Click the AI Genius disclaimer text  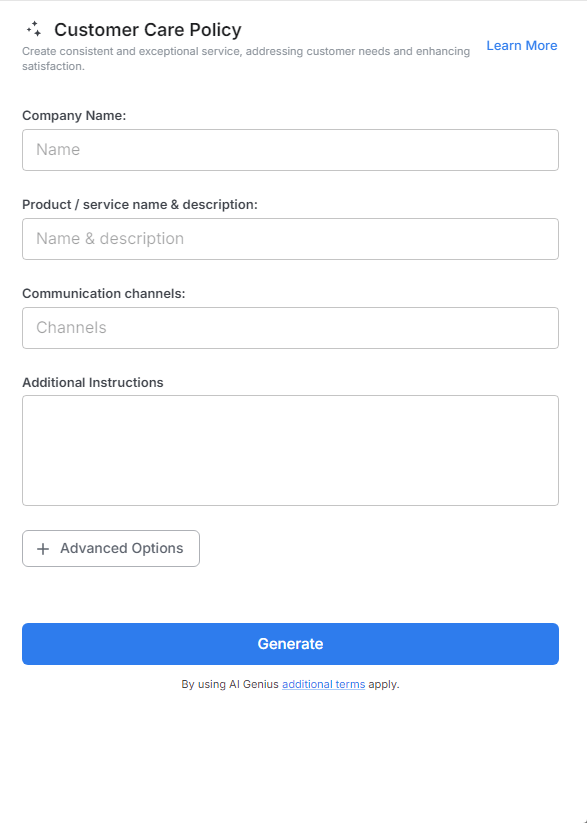click(290, 684)
